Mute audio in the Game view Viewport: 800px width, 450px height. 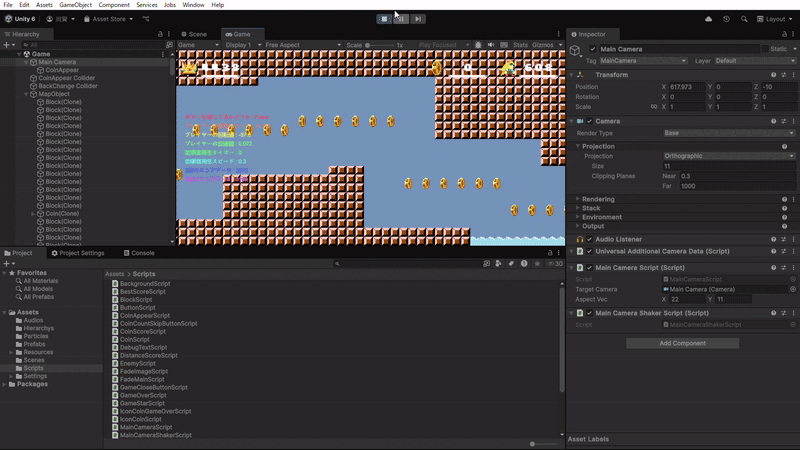tap(491, 45)
